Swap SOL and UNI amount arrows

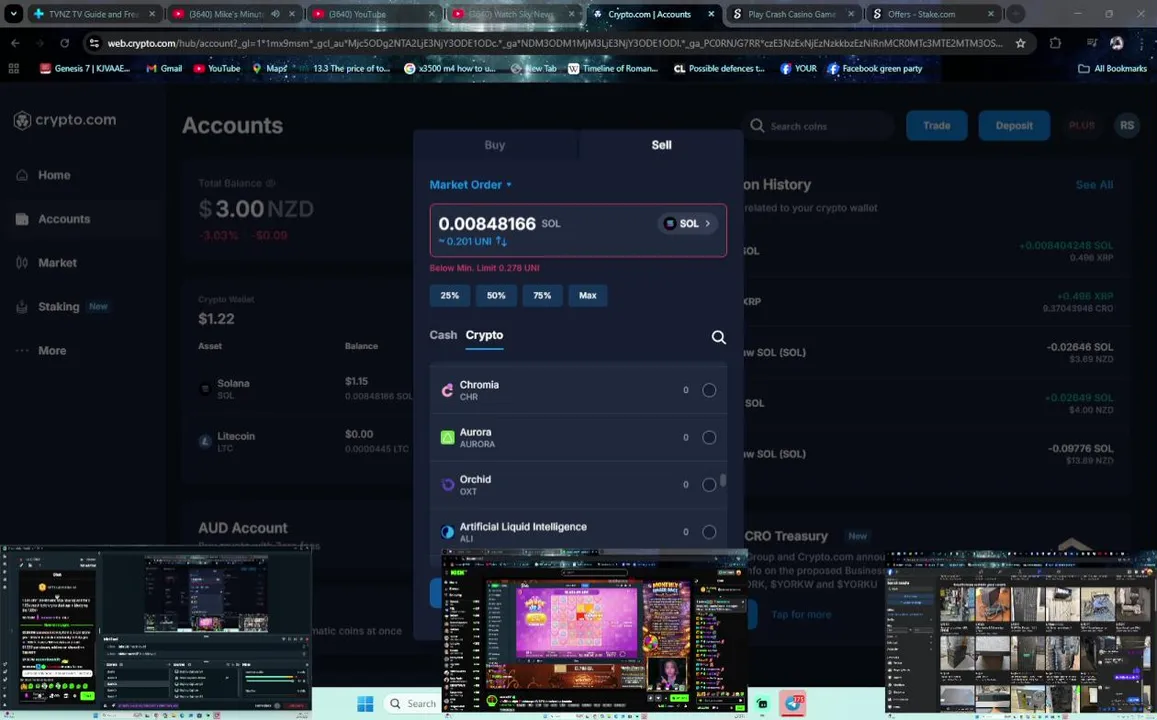[x=502, y=241]
